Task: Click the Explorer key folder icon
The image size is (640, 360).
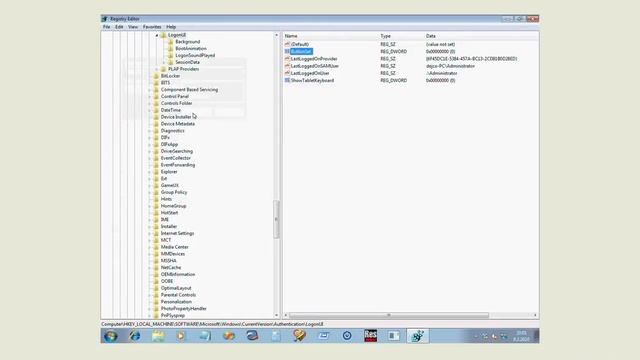Action: (x=156, y=172)
